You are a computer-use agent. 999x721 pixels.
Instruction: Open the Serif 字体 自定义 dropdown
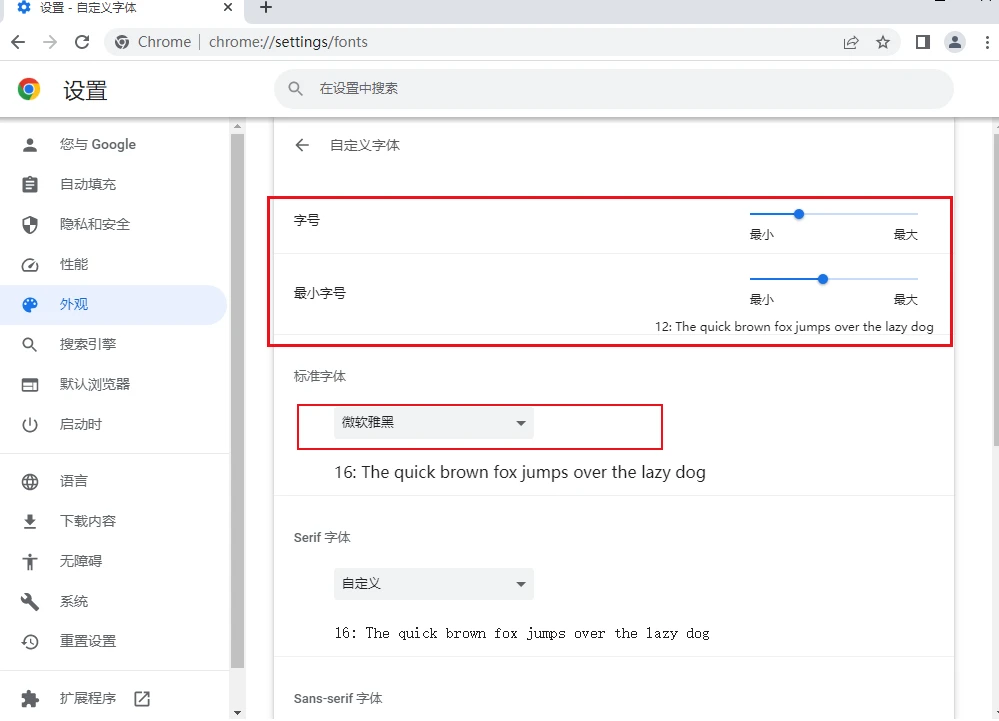433,584
